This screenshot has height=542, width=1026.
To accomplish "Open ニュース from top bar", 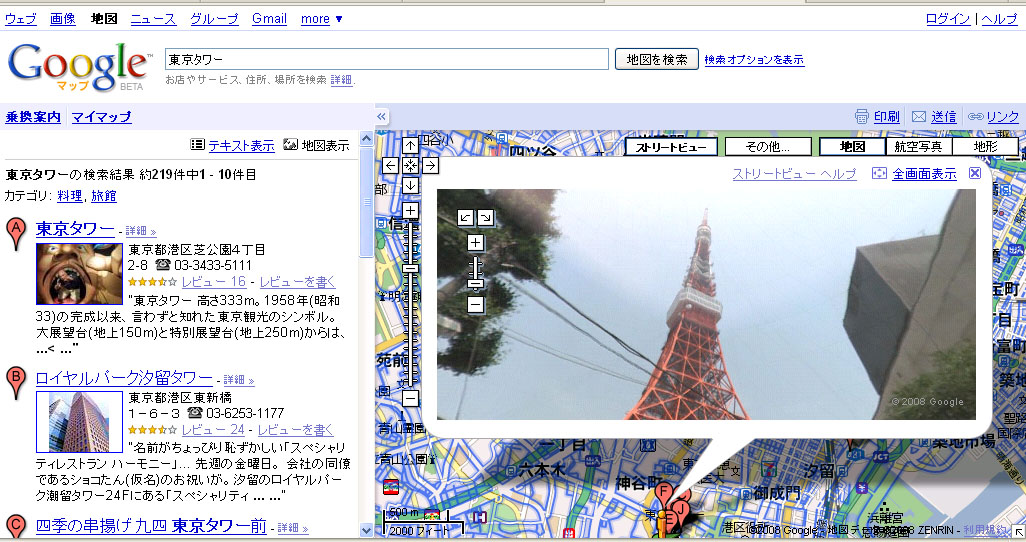I will [x=153, y=19].
